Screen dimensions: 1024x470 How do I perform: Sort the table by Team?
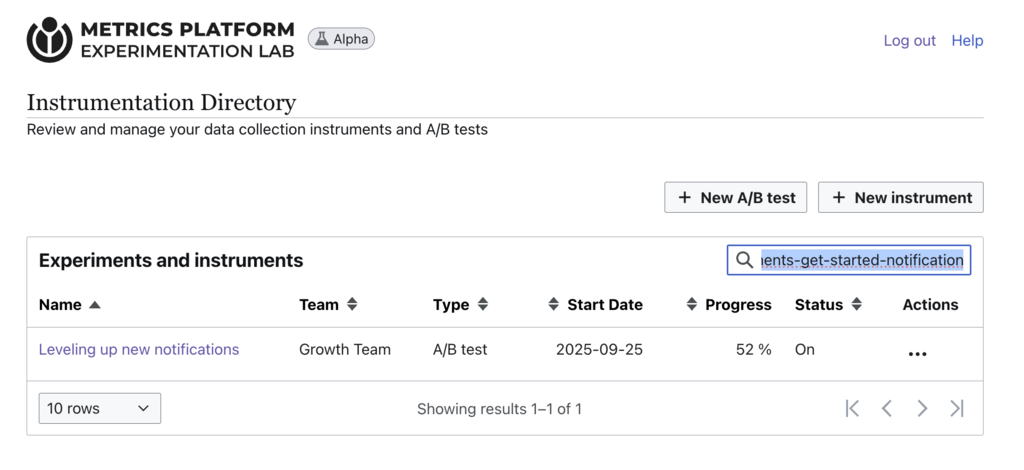(x=328, y=305)
